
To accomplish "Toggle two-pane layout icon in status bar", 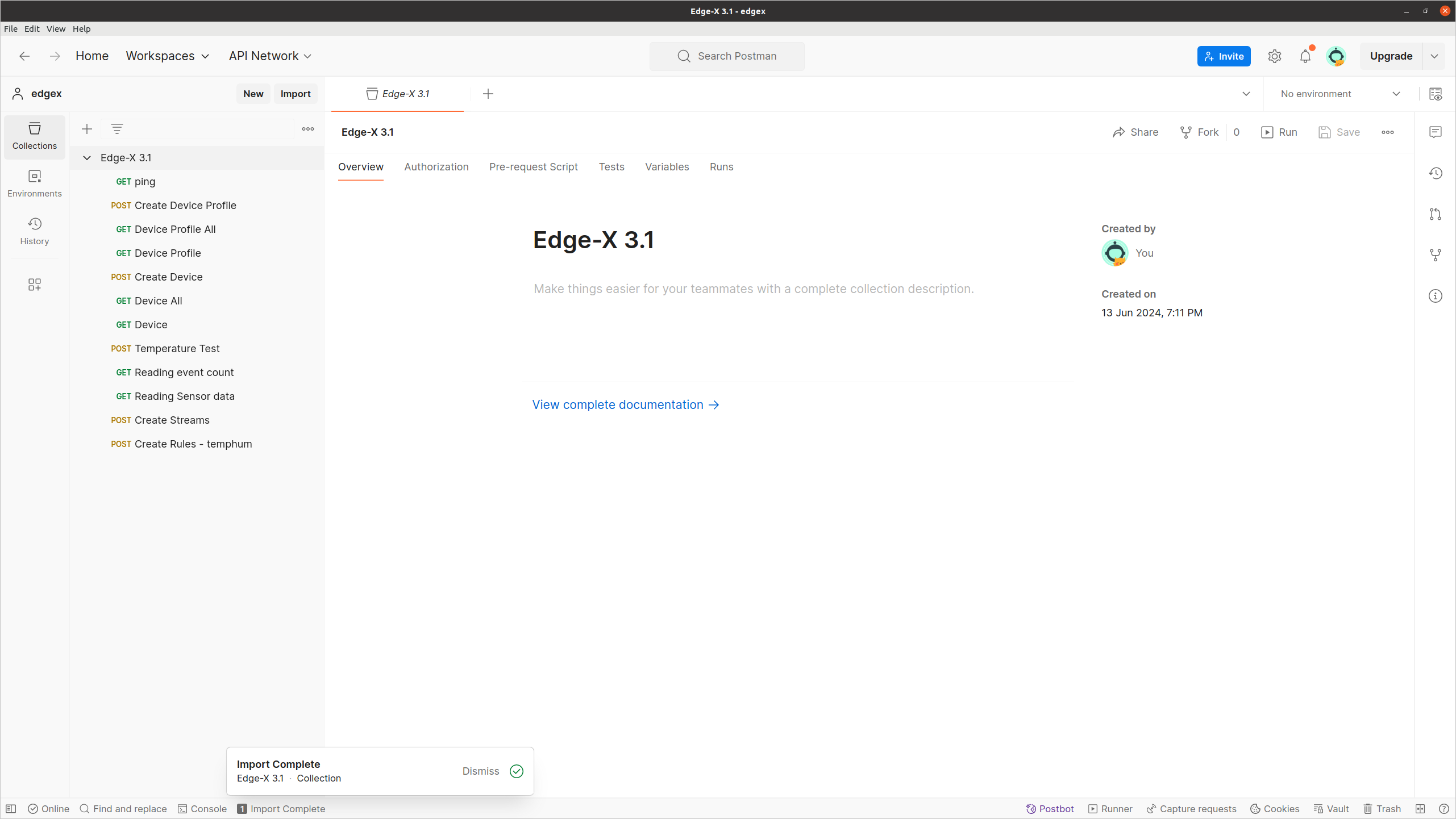I will click(x=1420, y=809).
